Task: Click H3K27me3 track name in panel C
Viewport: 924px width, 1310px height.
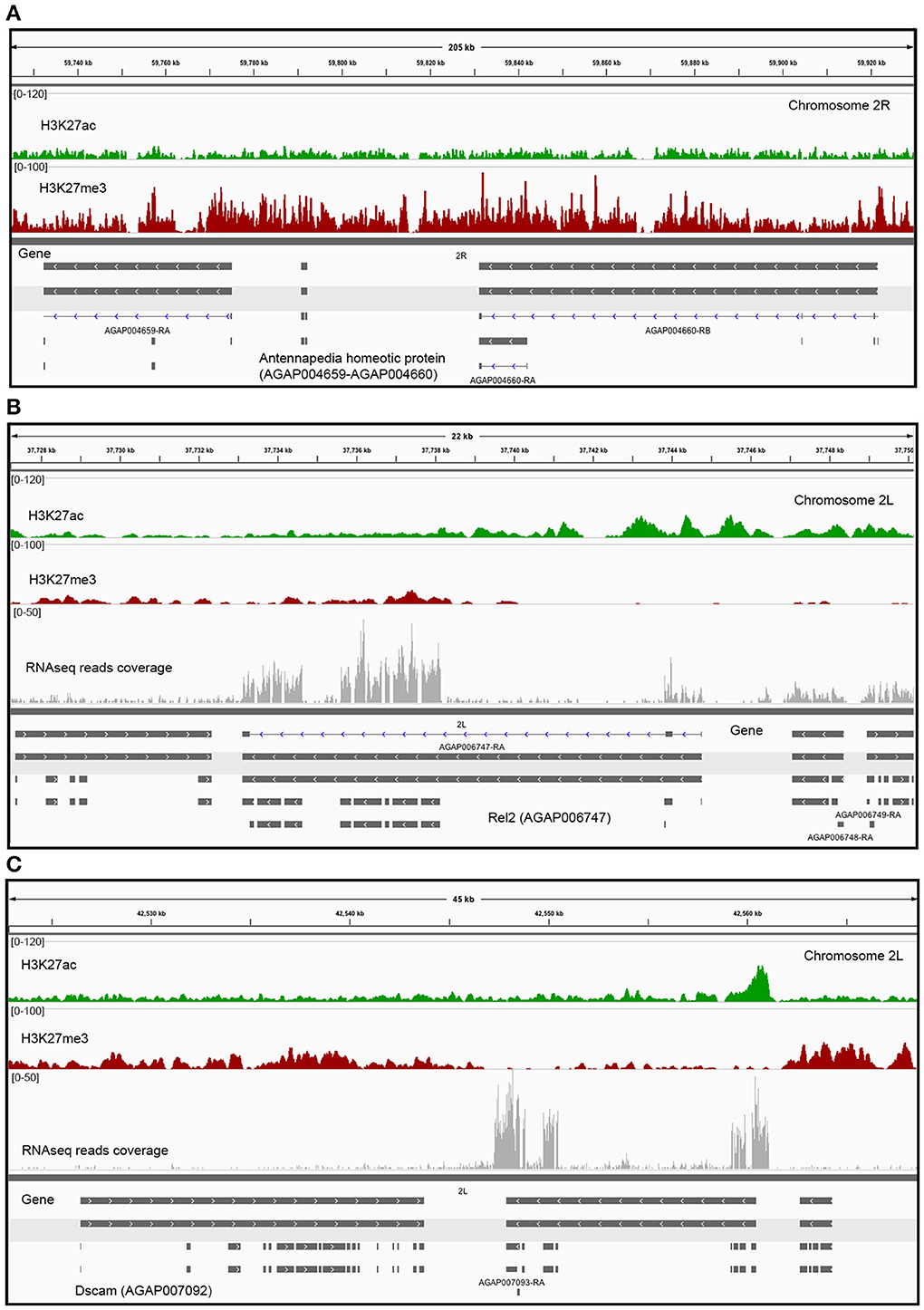Action: pos(54,1038)
